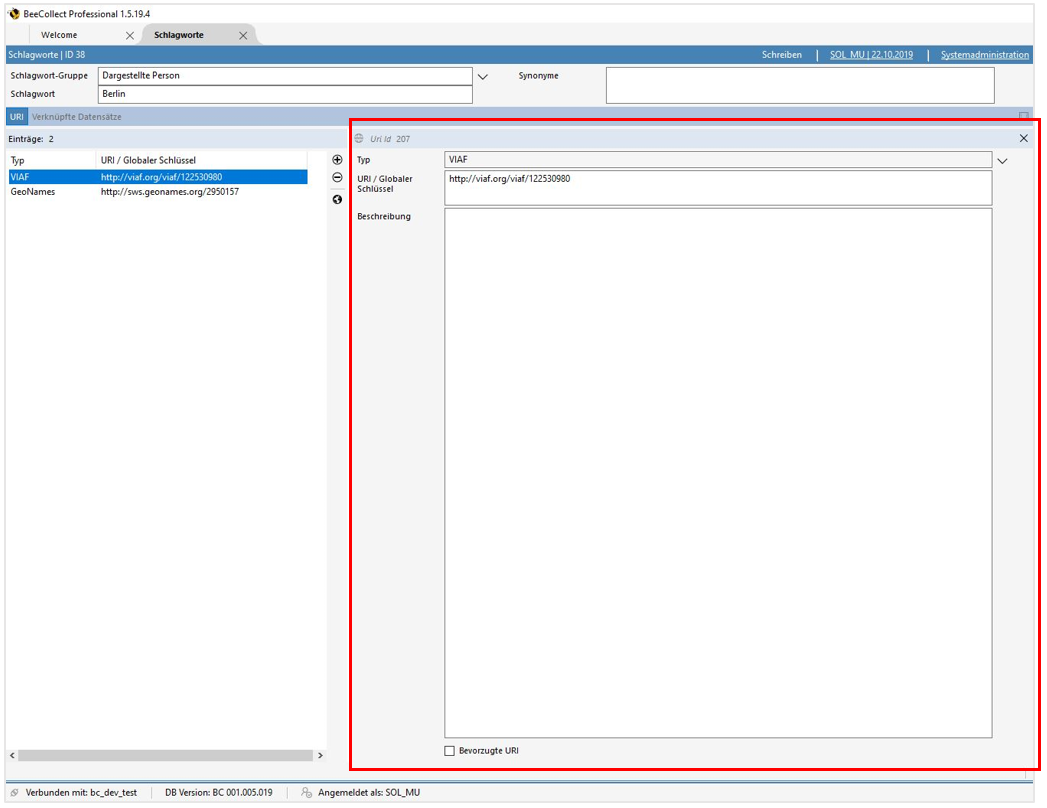Open the Typ dropdown showing VIAF
Image resolution: width=1047 pixels, height=808 pixels.
click(1003, 159)
